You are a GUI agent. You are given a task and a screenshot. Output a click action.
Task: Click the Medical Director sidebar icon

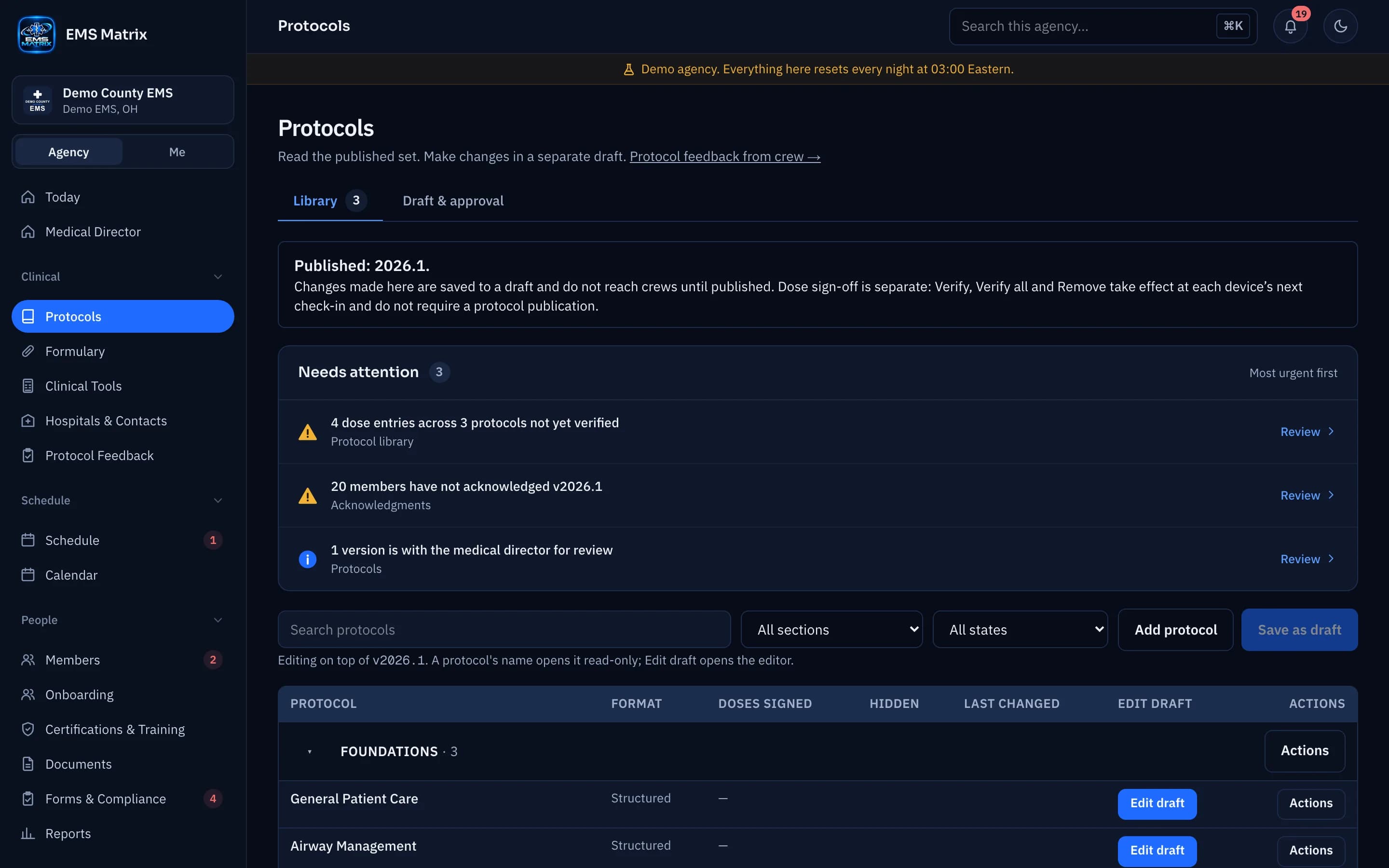point(28,232)
